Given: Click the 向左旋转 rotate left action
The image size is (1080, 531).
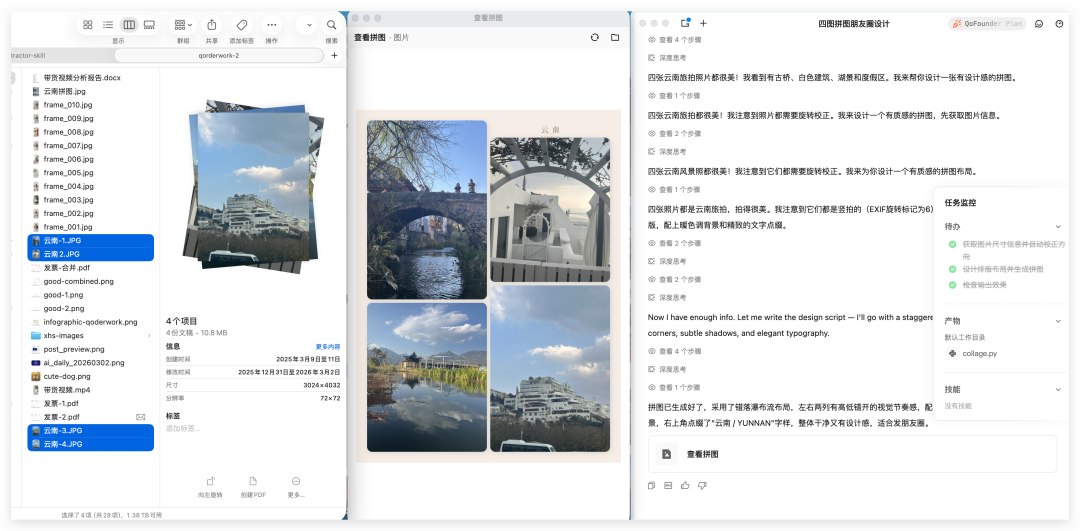Looking at the screenshot, I should tap(210, 487).
